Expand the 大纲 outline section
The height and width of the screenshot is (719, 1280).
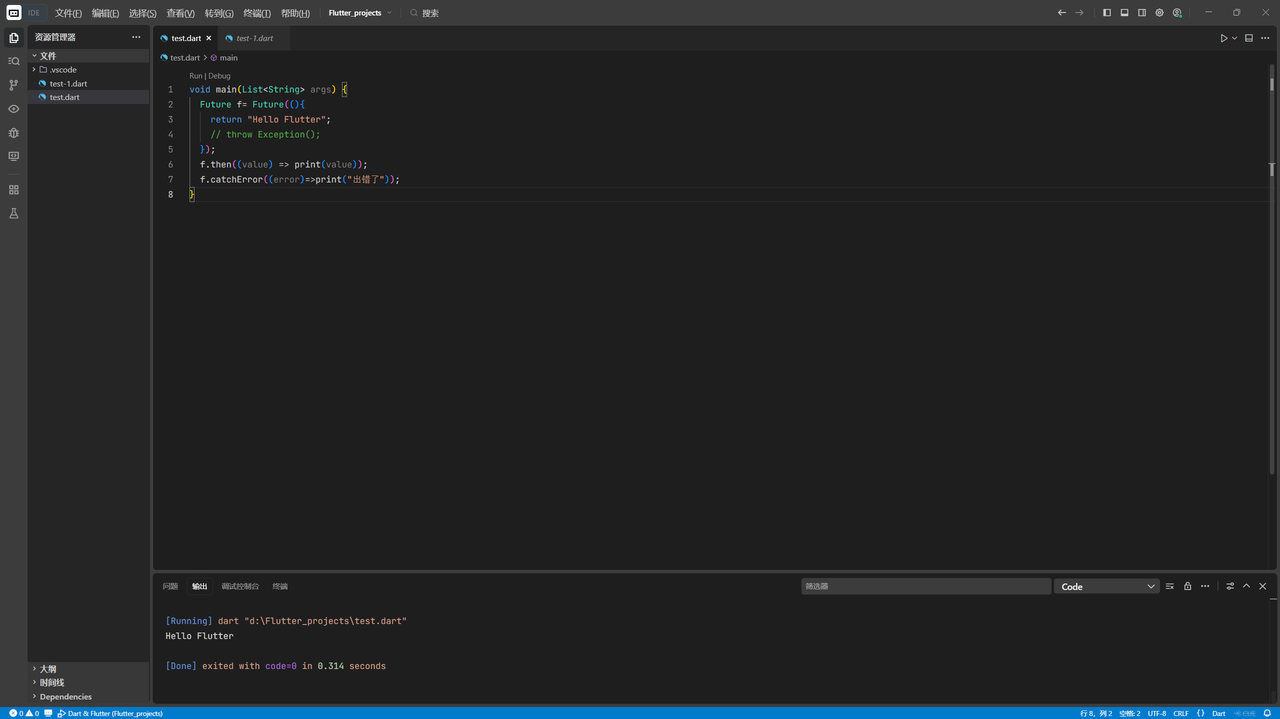click(x=88, y=669)
